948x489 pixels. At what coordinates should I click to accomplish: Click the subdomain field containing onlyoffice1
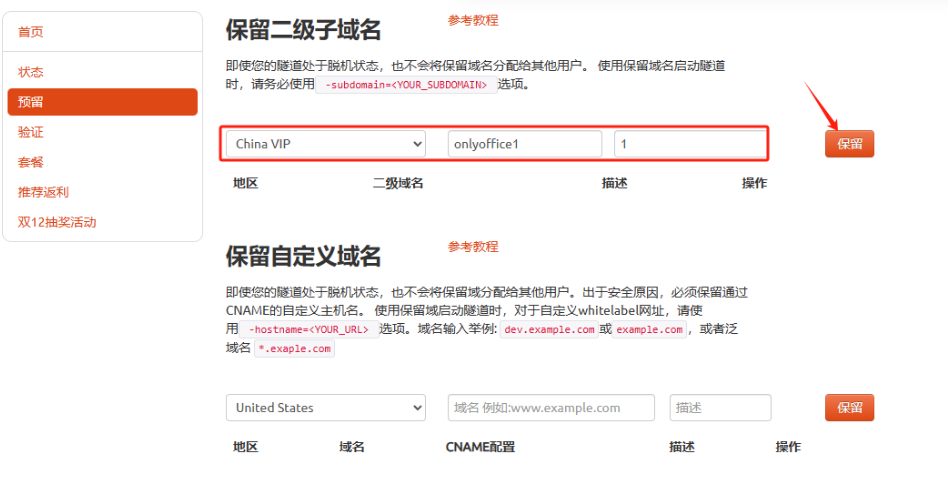coord(524,144)
